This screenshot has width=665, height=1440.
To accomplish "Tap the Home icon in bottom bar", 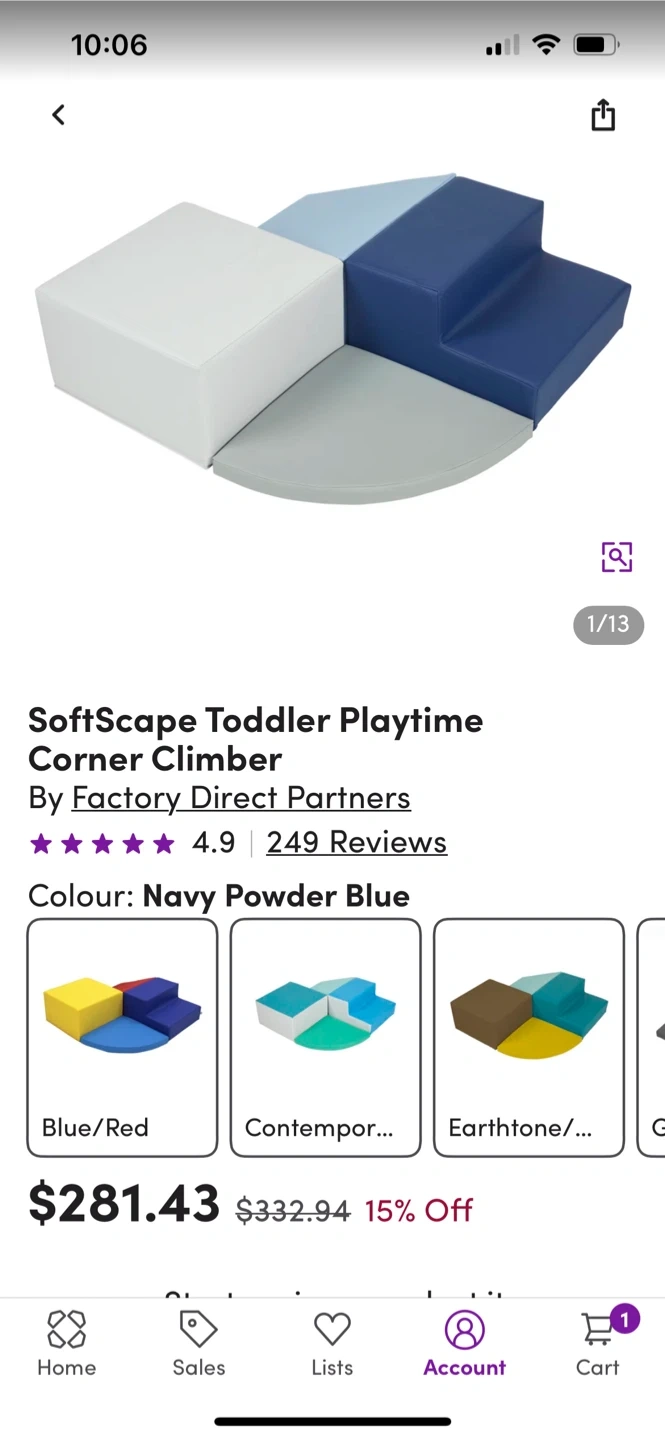I will tap(67, 1330).
